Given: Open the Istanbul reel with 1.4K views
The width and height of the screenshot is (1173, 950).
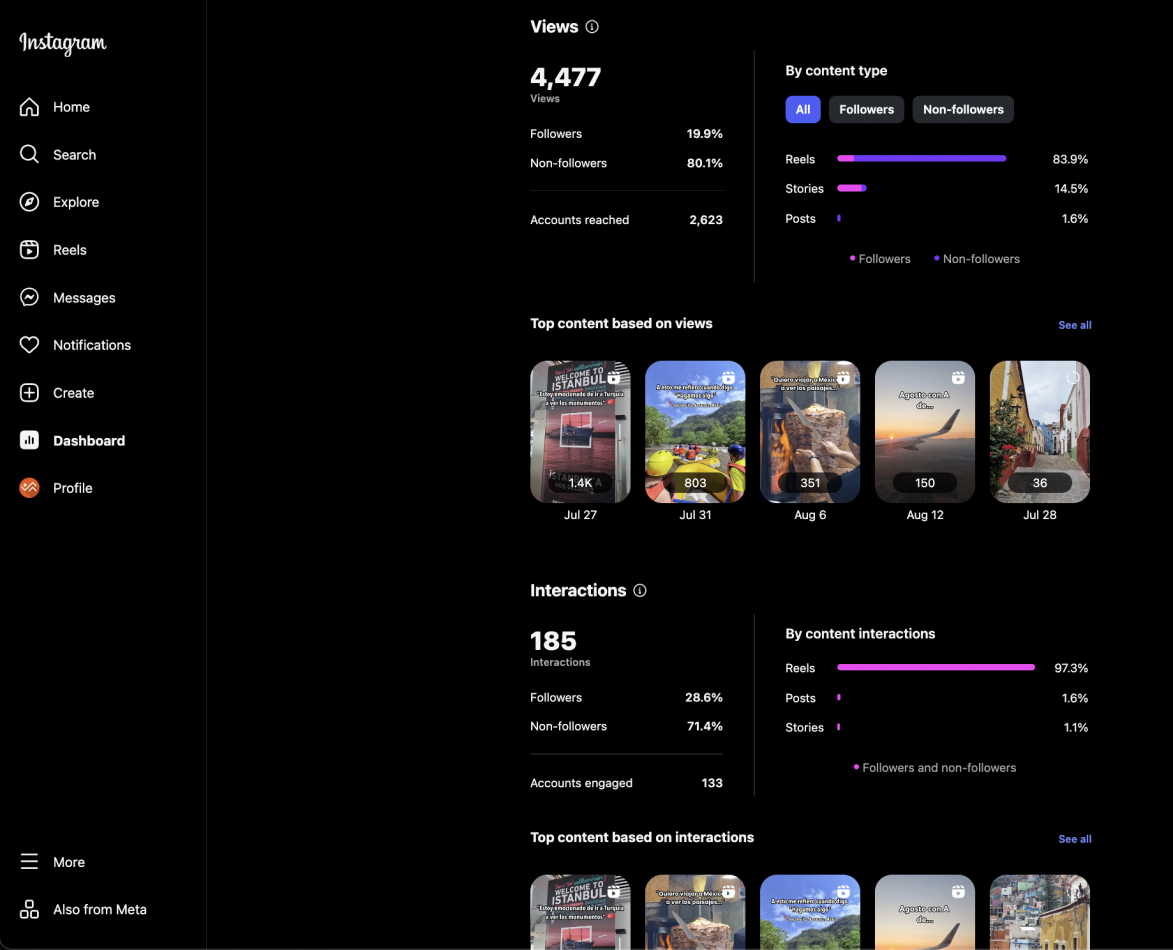Looking at the screenshot, I should pyautogui.click(x=580, y=431).
